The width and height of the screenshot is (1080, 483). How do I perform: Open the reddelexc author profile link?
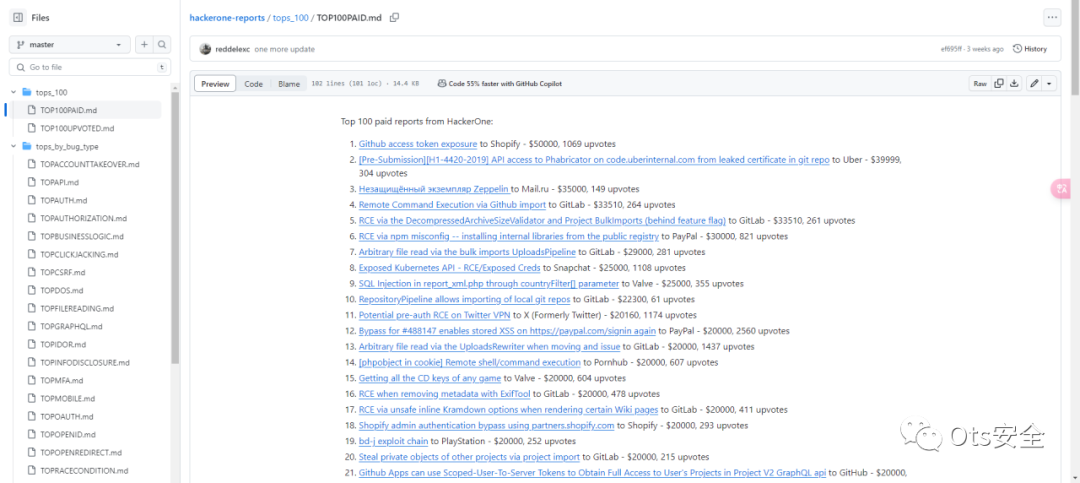[x=233, y=50]
